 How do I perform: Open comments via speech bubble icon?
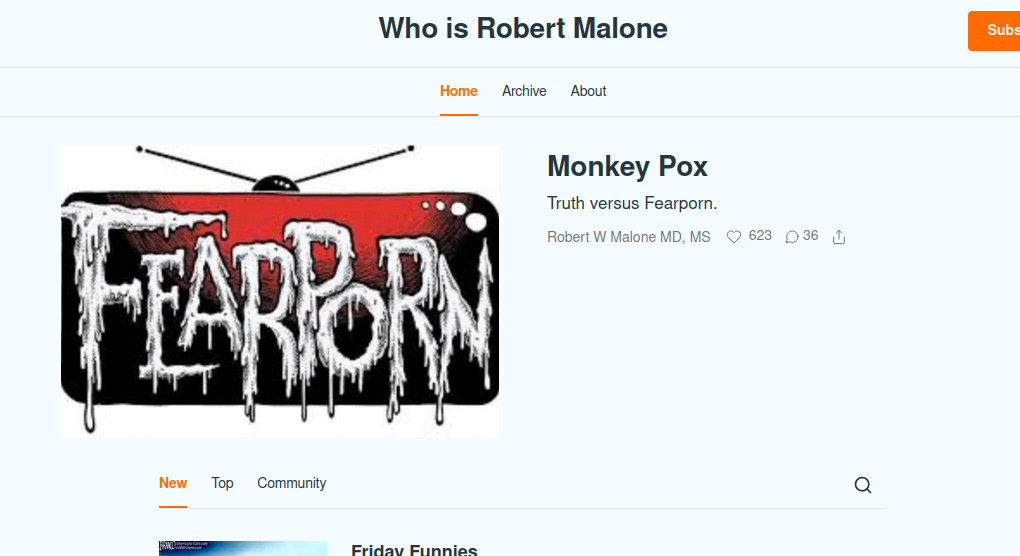tap(792, 237)
